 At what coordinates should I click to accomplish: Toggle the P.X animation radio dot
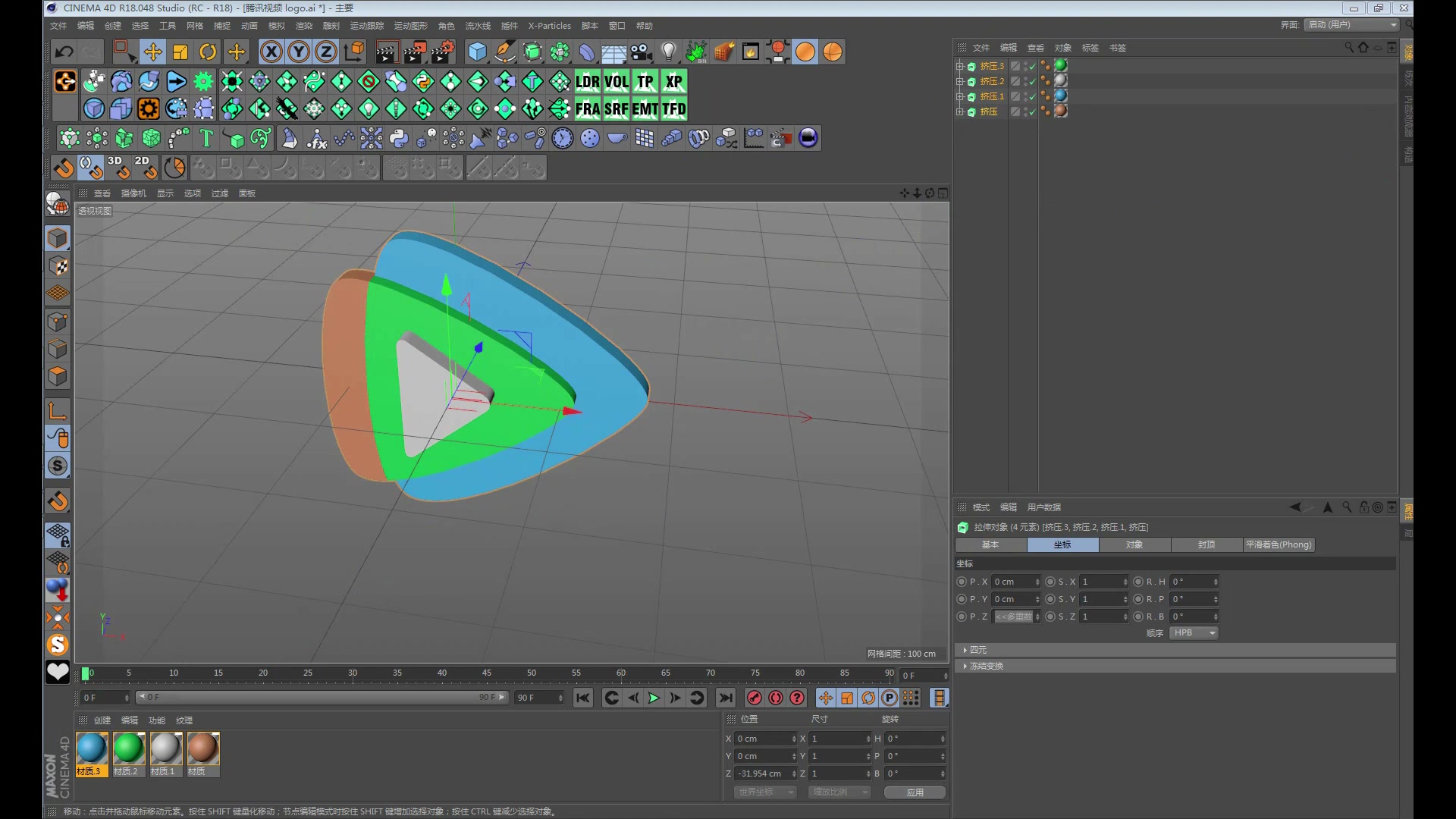coord(962,582)
